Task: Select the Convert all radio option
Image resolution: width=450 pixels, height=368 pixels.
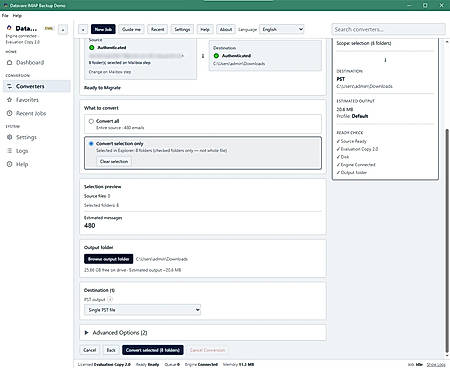Action: (91, 121)
